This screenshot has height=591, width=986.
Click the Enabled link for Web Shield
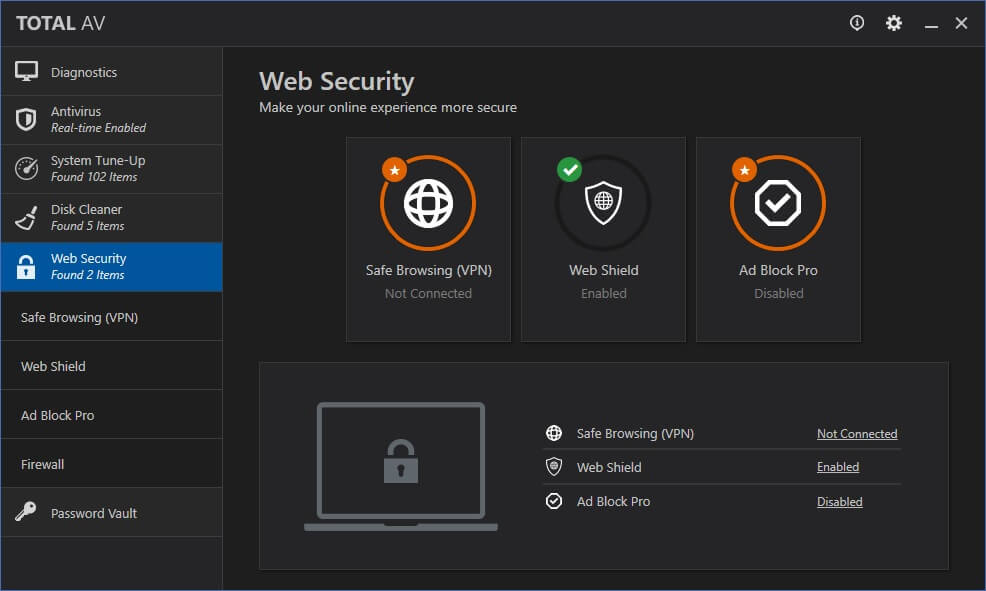pos(838,467)
